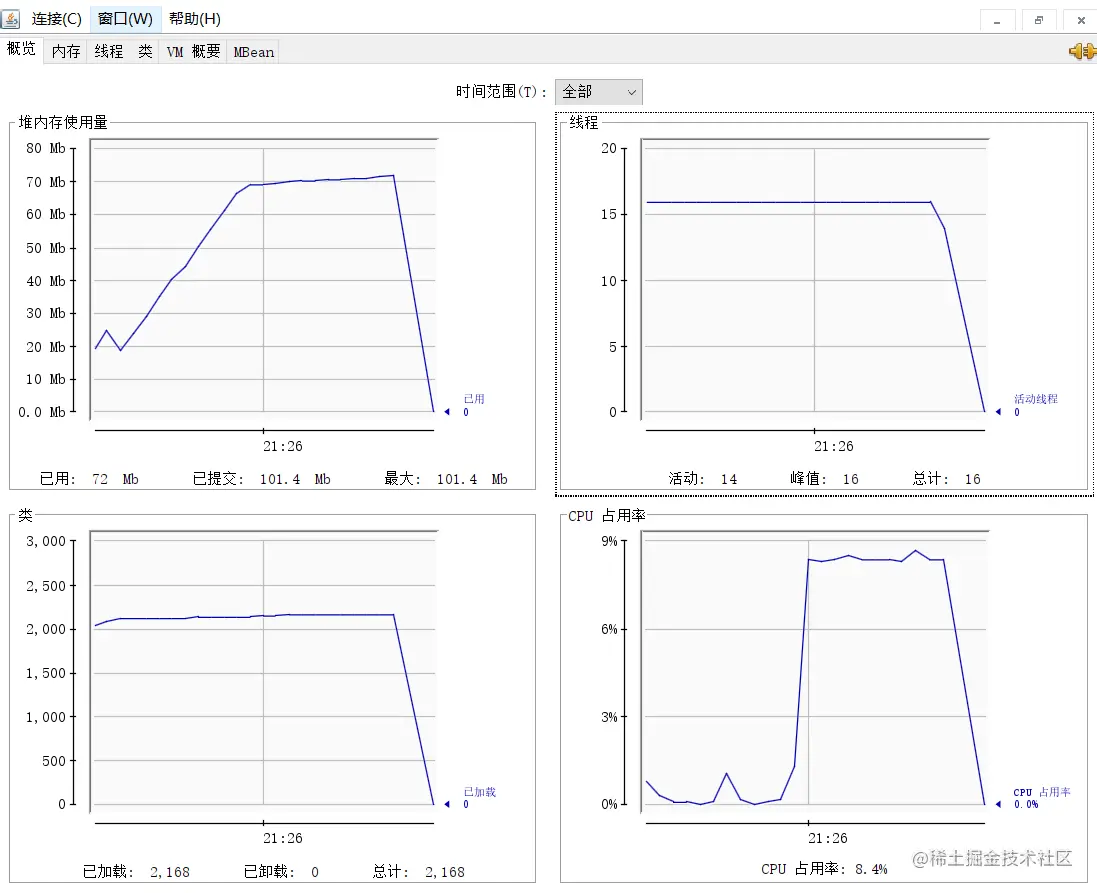Close the JConsole window
The height and width of the screenshot is (893, 1097).
point(1081,20)
